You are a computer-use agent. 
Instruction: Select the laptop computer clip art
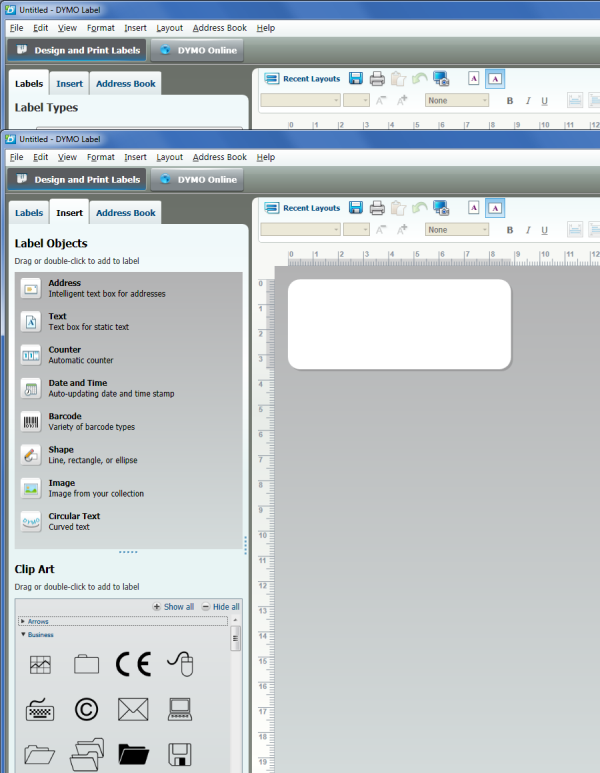click(x=180, y=709)
